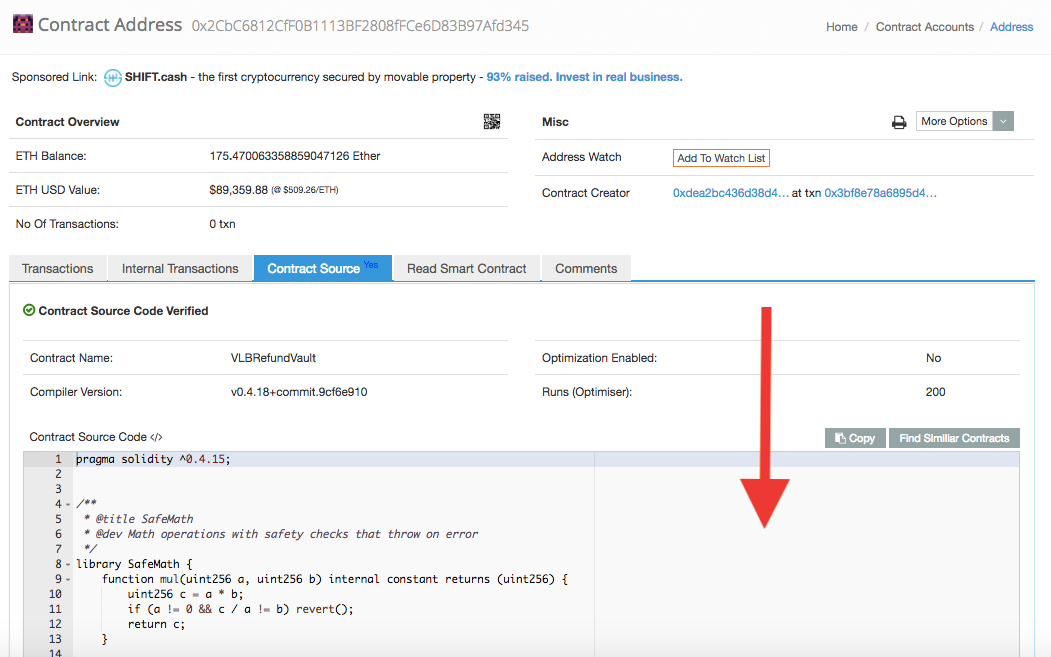
Task: Open the More Options dropdown arrow
Action: pos(1003,121)
